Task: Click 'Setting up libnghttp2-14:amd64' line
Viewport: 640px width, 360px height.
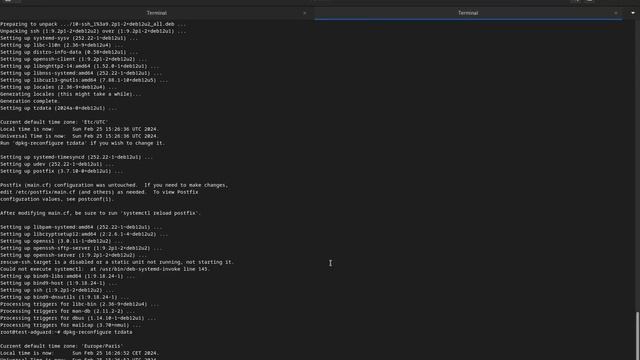Action: coord(80,66)
